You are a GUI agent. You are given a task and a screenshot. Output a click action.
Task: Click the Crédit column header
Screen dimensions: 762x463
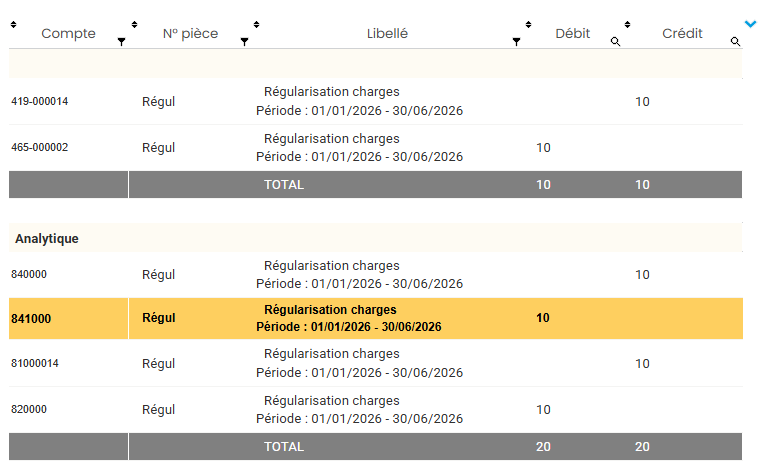[x=682, y=34]
